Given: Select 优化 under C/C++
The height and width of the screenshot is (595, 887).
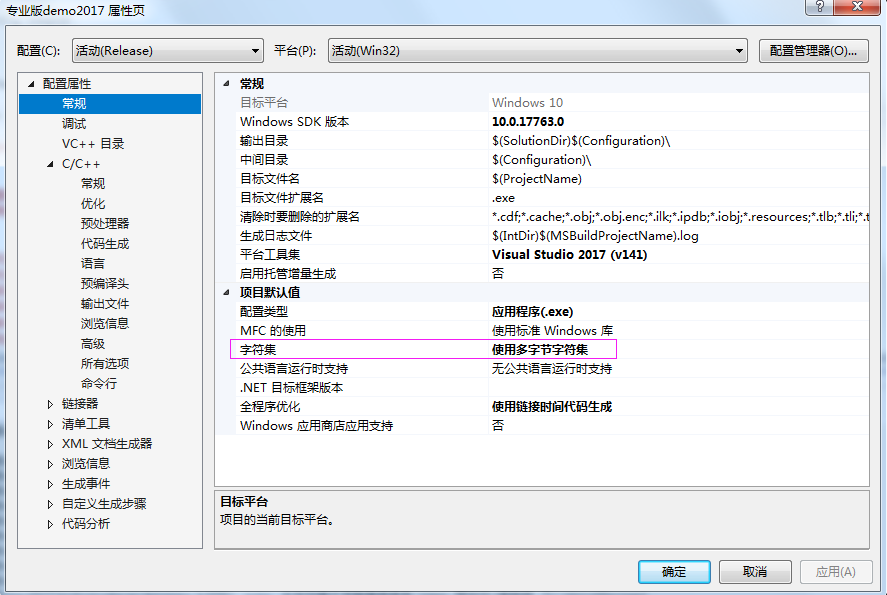Looking at the screenshot, I should 91,203.
